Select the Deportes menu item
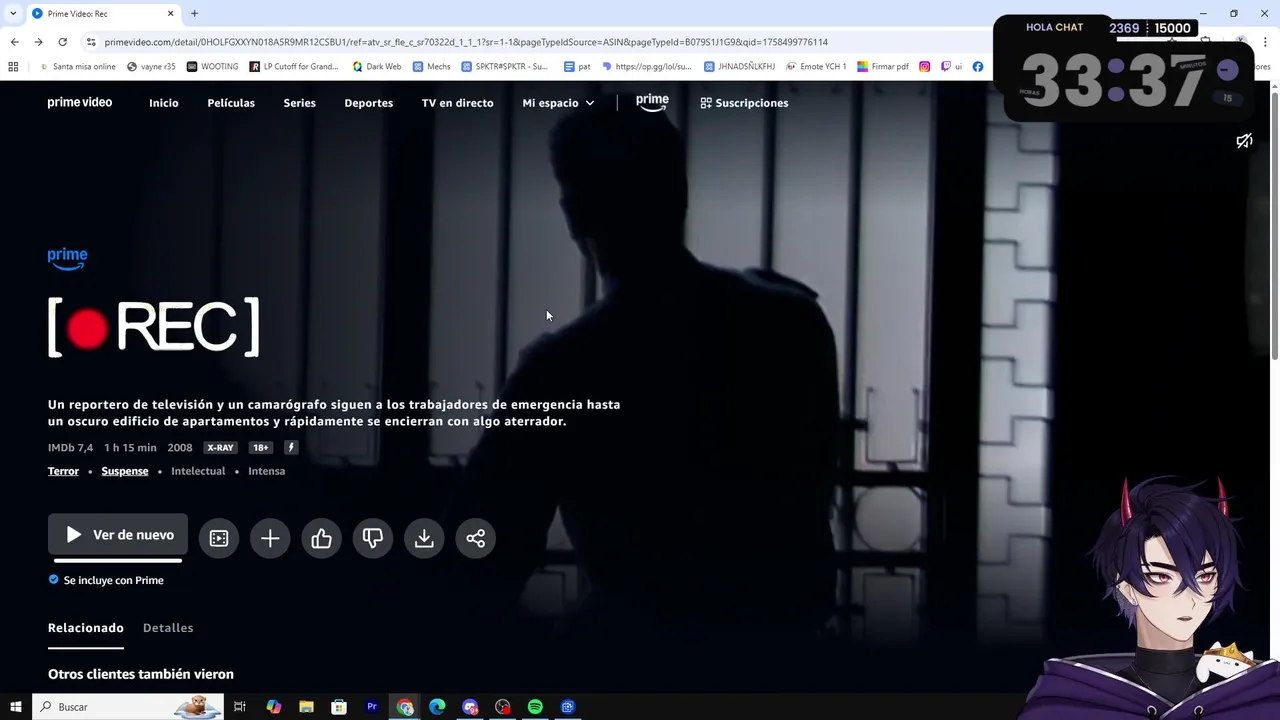This screenshot has height=720, width=1280. [368, 103]
